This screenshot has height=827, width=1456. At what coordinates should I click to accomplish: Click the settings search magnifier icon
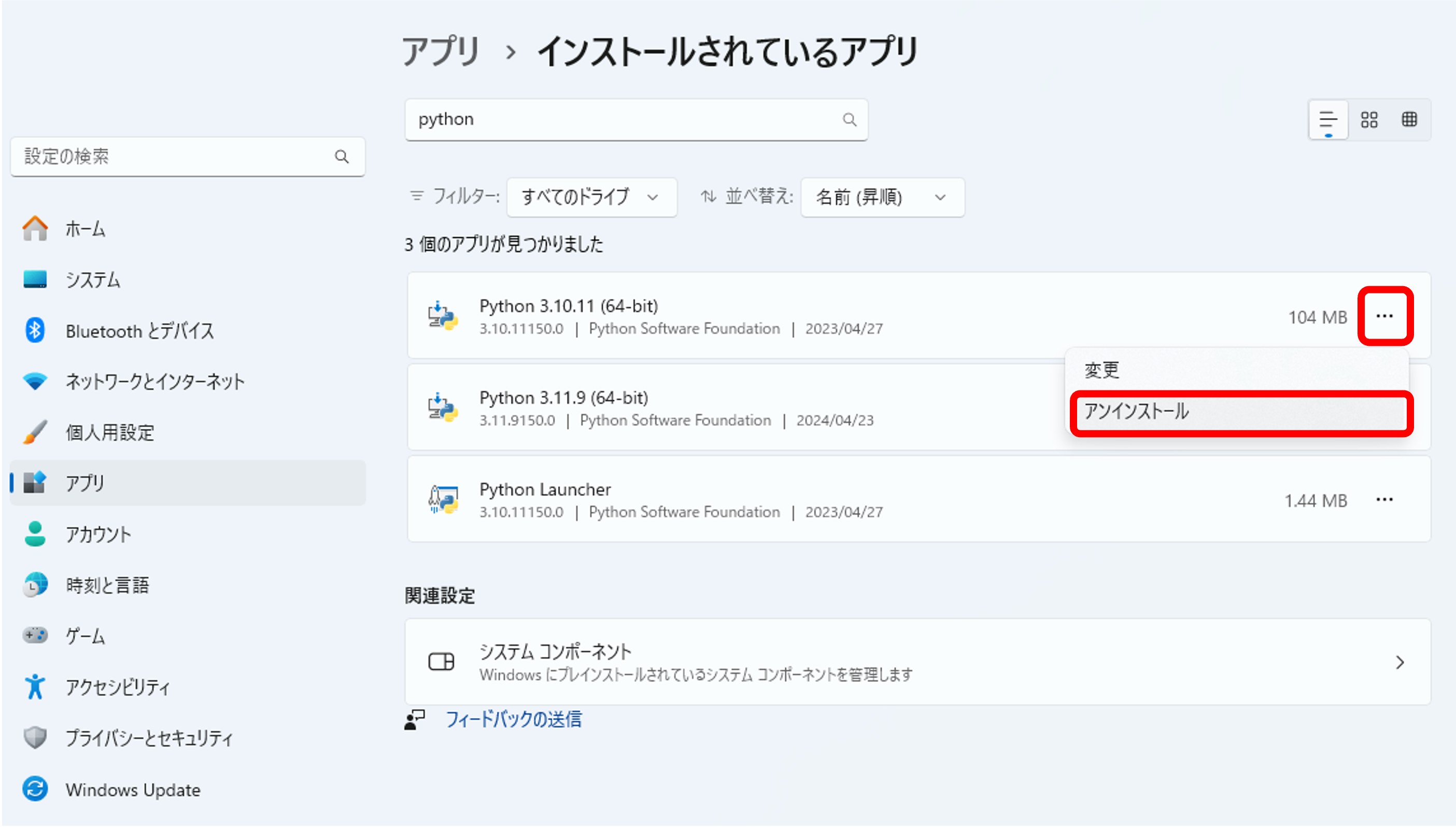click(x=342, y=157)
